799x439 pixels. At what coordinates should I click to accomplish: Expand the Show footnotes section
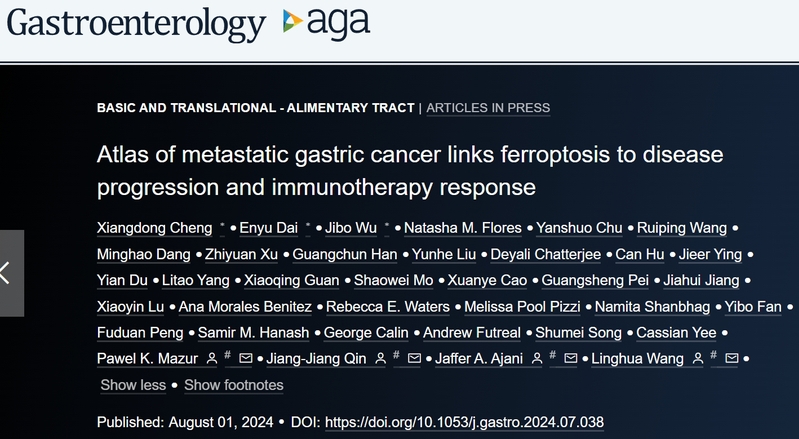click(x=233, y=385)
